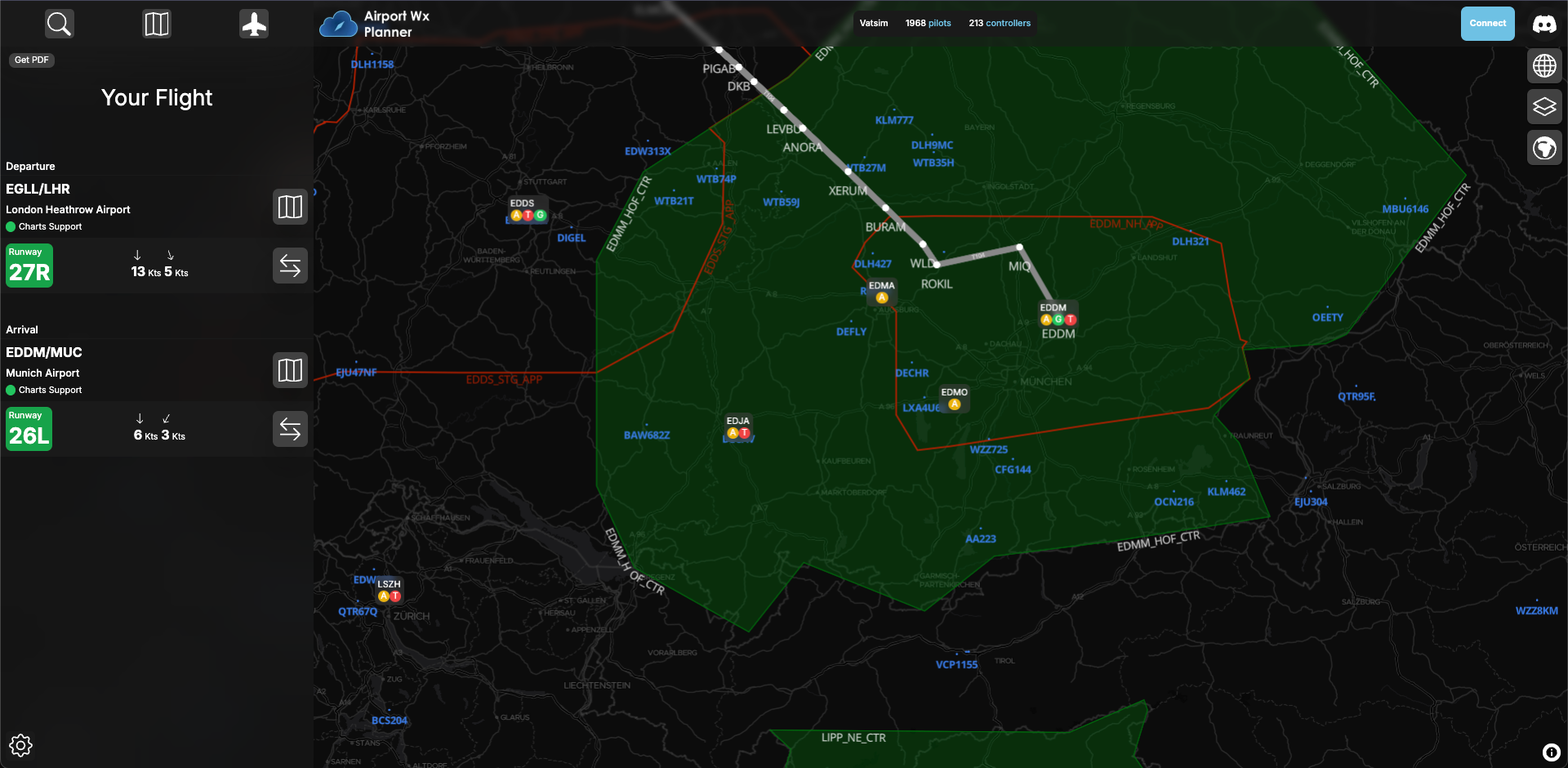Click the ROKIL waypoint label
1568x768 pixels.
[x=936, y=284]
